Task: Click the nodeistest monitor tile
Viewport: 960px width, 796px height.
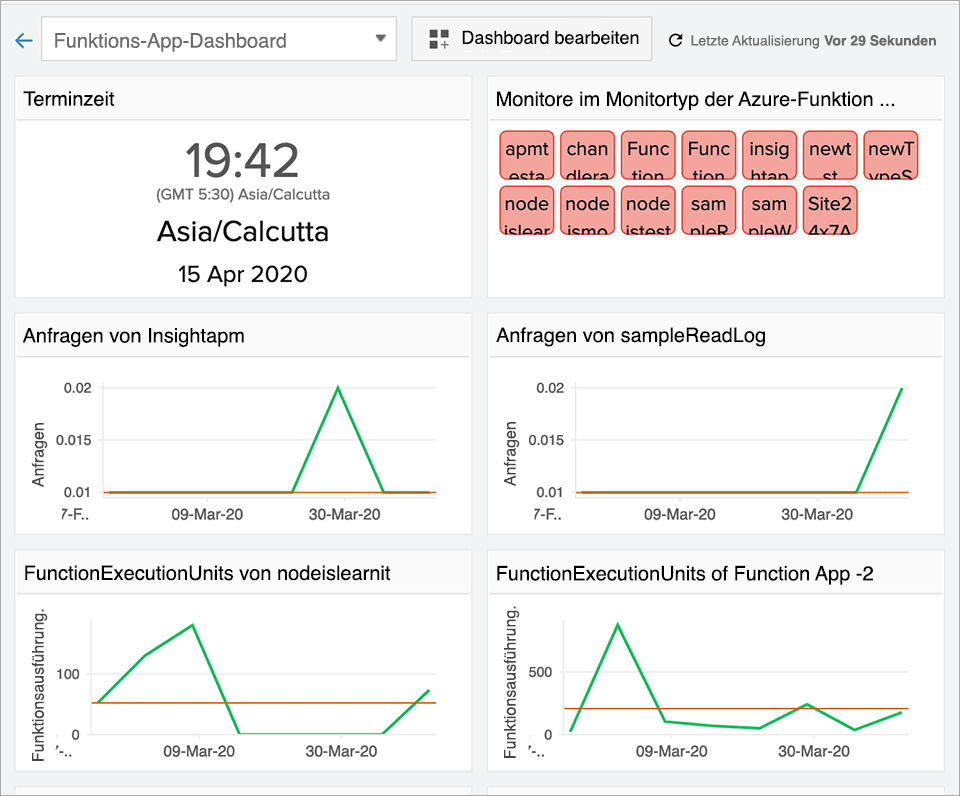Action: click(x=647, y=210)
